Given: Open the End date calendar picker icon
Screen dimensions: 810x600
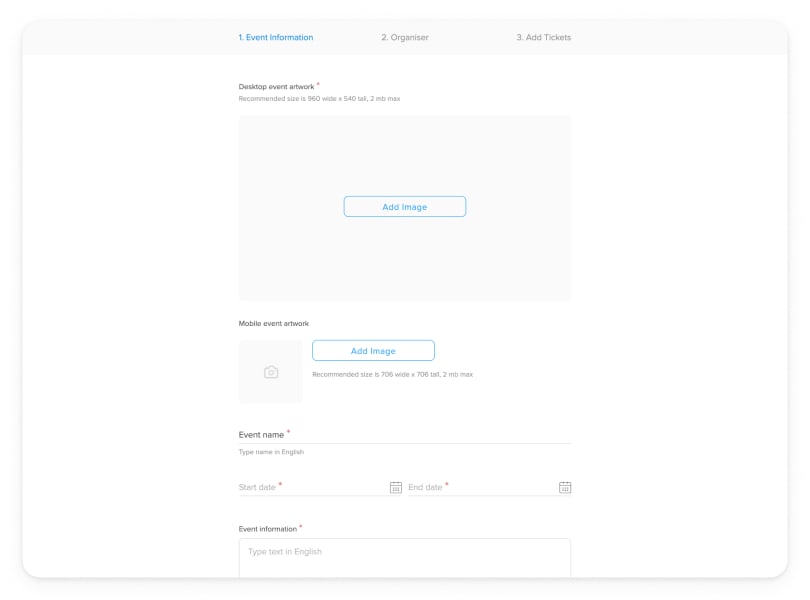Looking at the screenshot, I should (564, 488).
